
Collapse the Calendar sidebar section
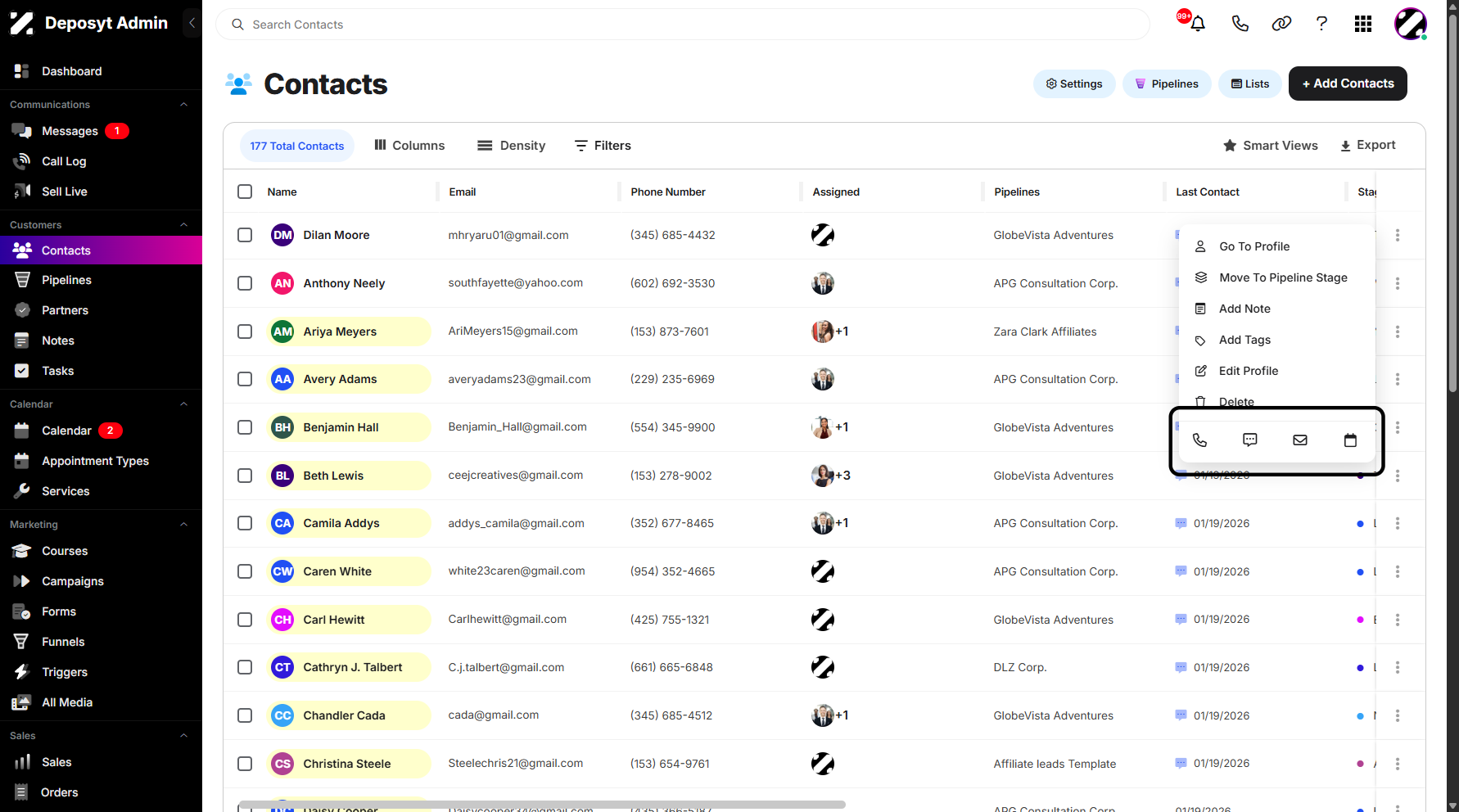tap(184, 404)
